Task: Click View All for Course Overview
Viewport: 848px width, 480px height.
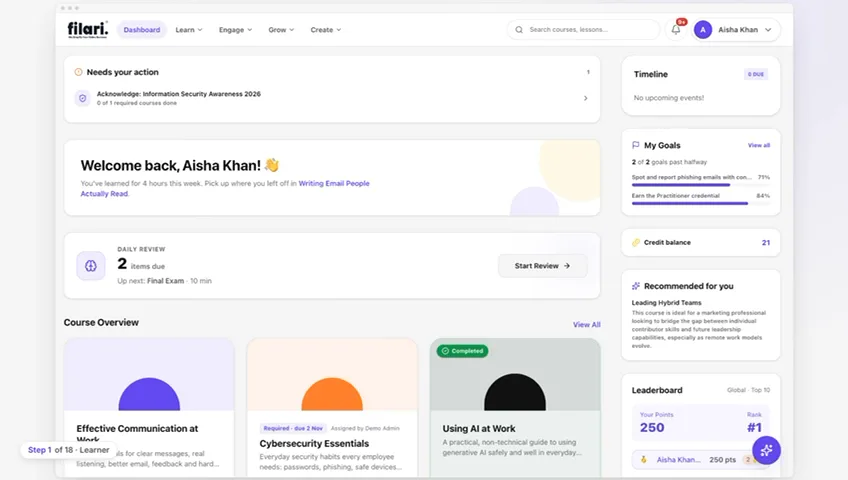Action: click(587, 324)
